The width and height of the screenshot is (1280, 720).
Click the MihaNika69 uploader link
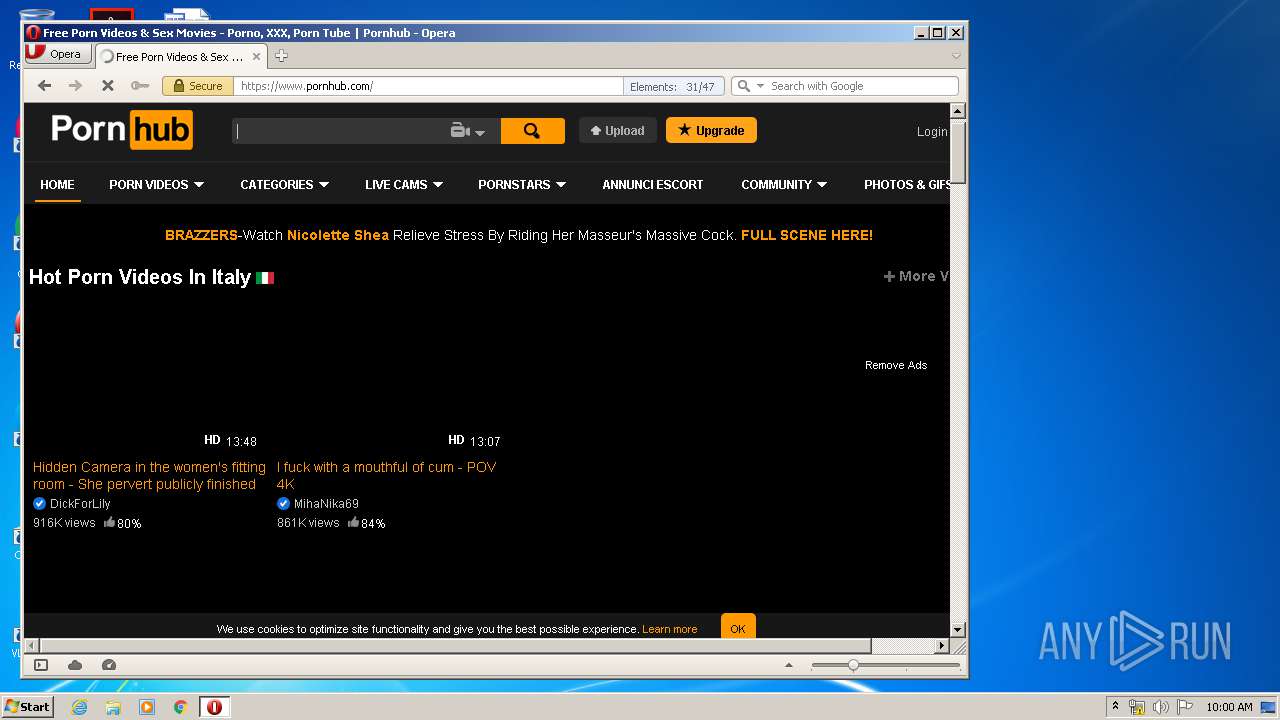tap(326, 504)
